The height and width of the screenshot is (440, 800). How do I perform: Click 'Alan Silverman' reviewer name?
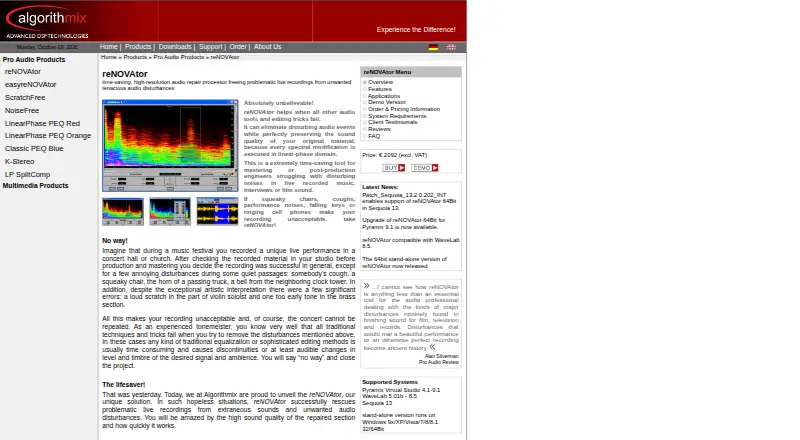tap(442, 356)
